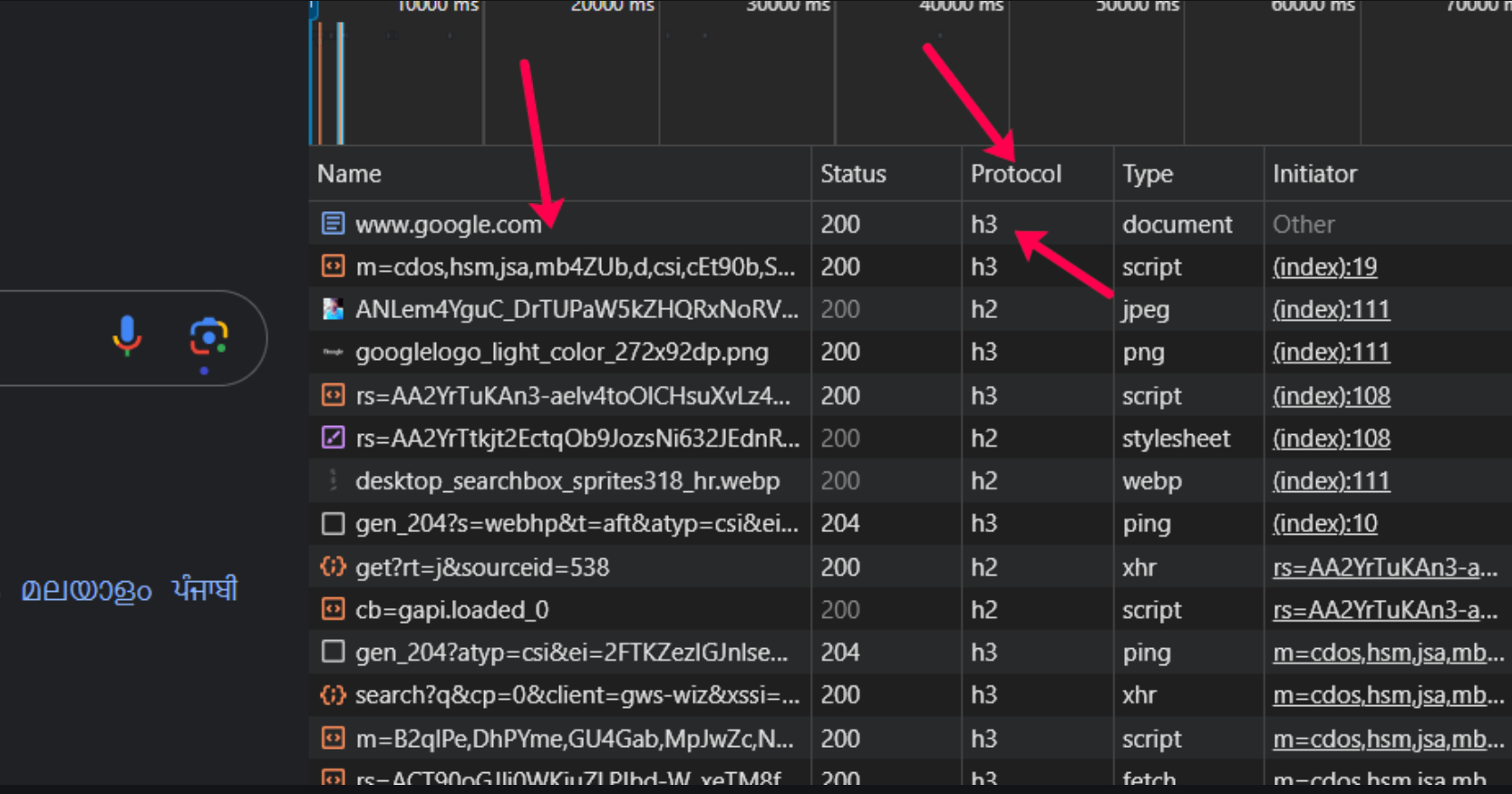Viewport: 1512px width, 794px height.
Task: Click the icon beside googlelogo_light_color_272x92dp.png
Action: pos(333,352)
